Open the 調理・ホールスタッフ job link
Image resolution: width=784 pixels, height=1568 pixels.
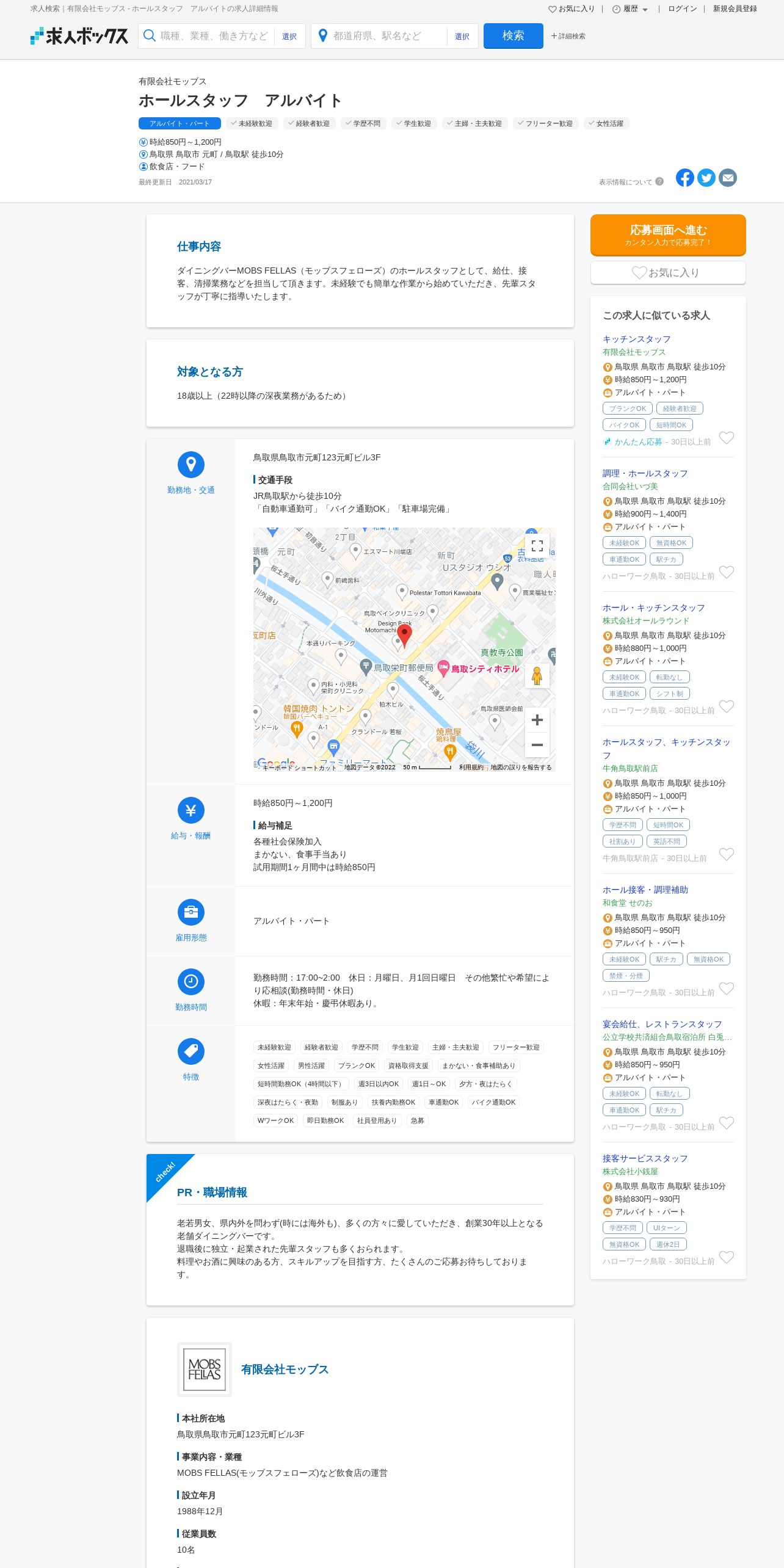tap(645, 473)
